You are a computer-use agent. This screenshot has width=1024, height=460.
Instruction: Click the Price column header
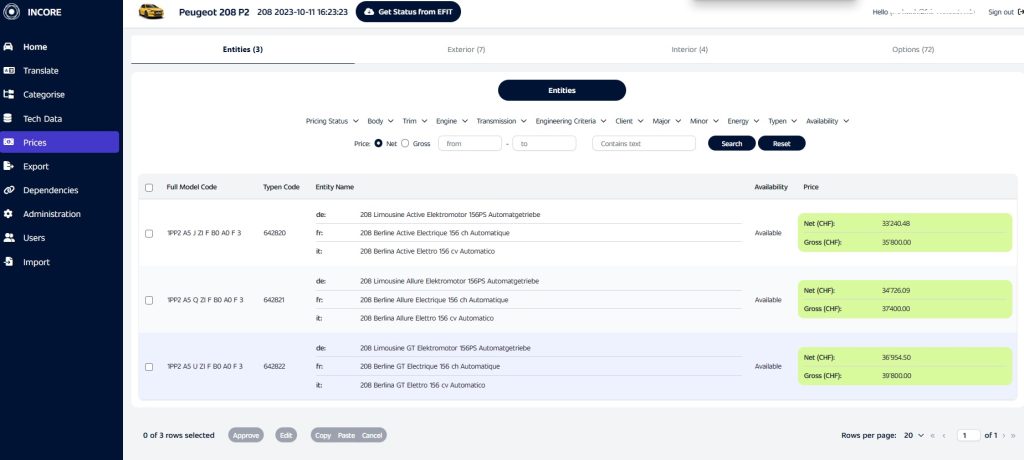click(x=810, y=187)
